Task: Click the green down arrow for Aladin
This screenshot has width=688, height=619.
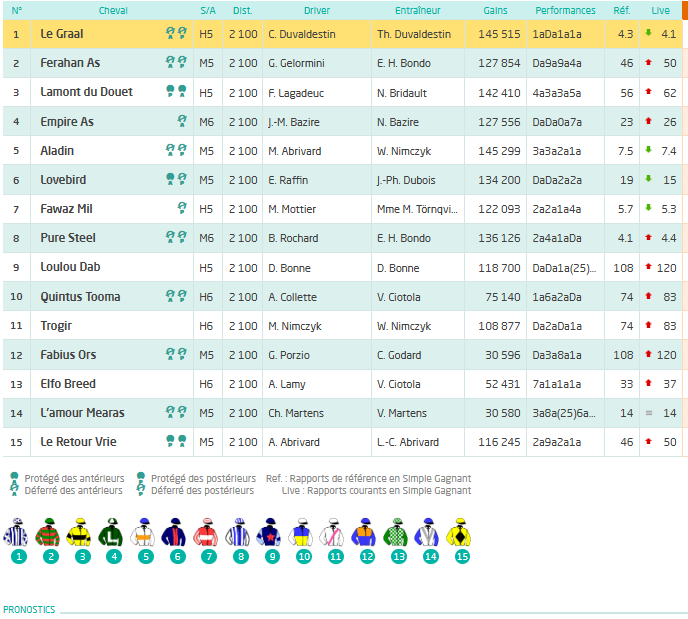Action: point(649,150)
